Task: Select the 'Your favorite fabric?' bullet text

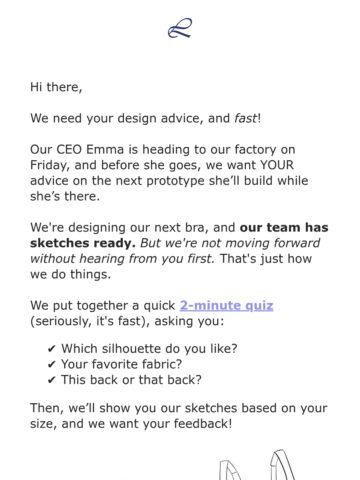Action: pos(121,364)
